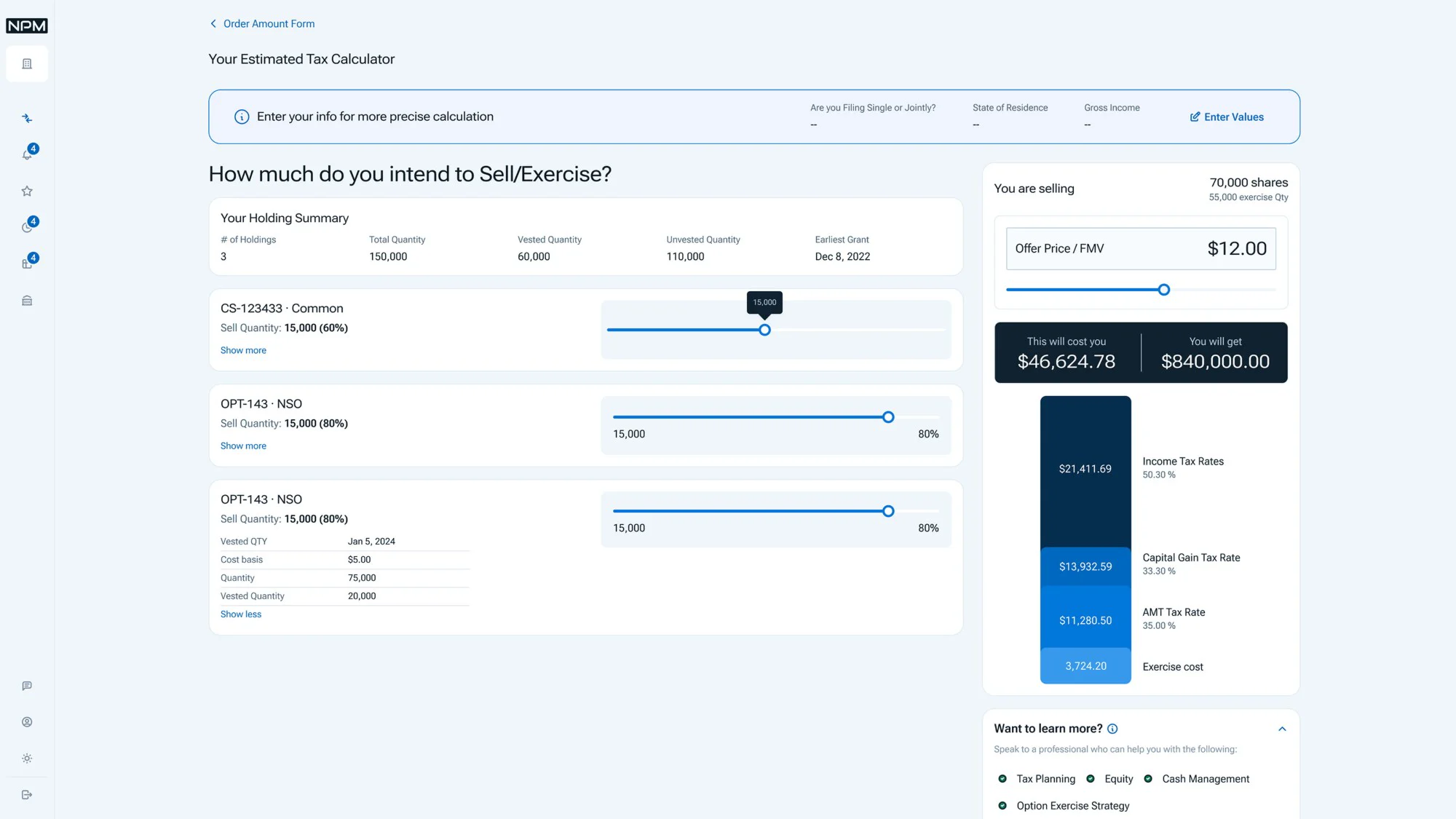
Task: Click the '$46,624.78' cost amount
Action: (1066, 361)
